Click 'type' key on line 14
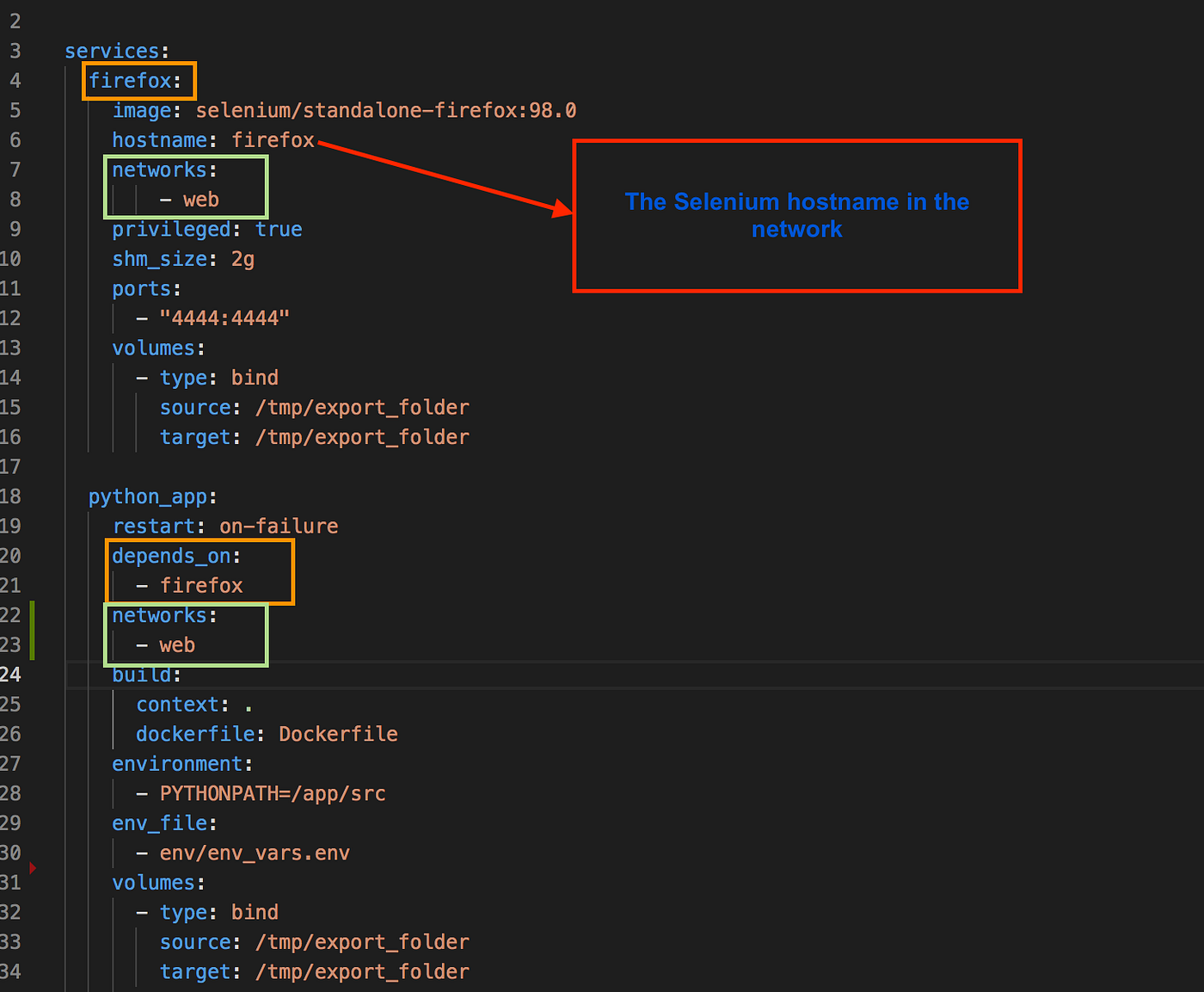Viewport: 1204px width, 992px height. point(183,378)
